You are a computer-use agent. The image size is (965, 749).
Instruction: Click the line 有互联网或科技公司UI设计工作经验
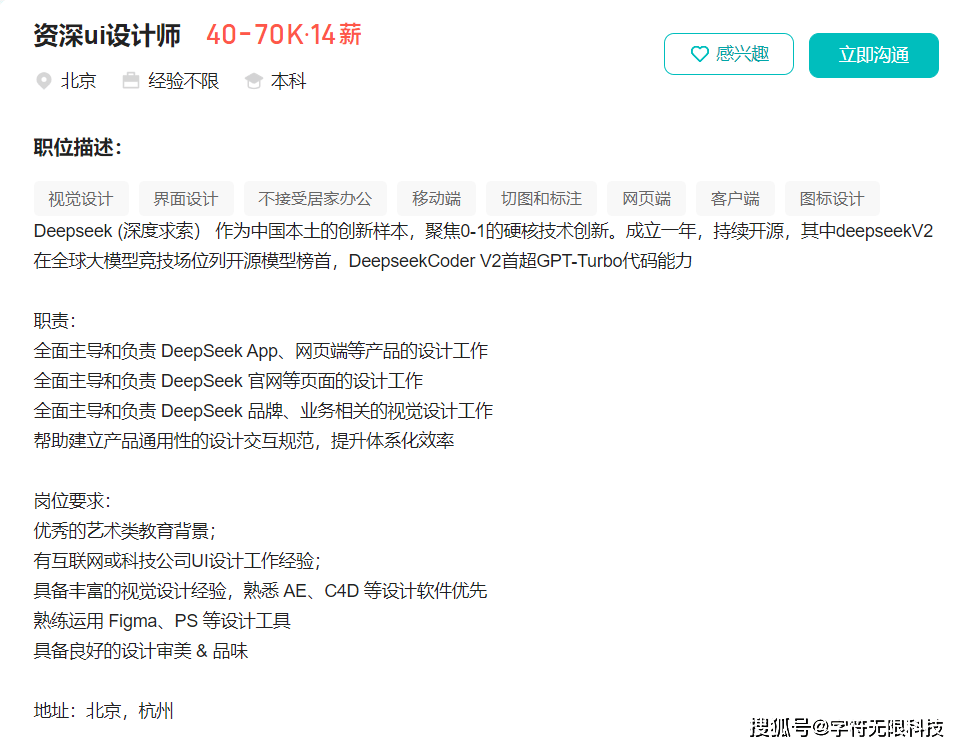[x=177, y=561]
